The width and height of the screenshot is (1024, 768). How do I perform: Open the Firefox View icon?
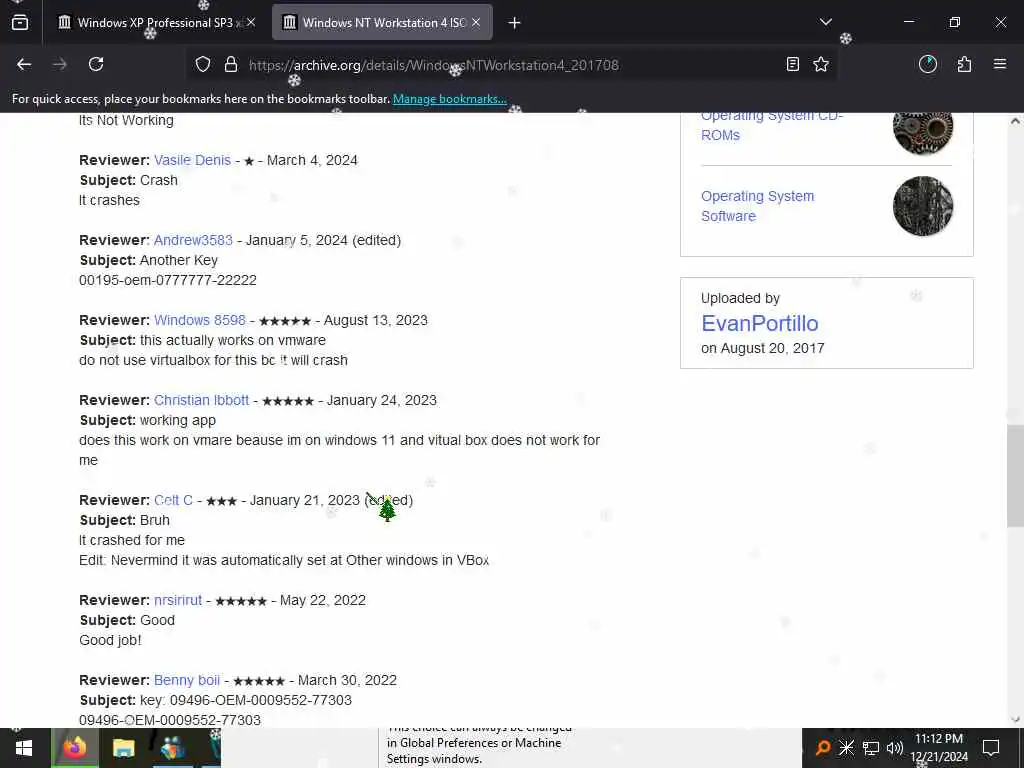pyautogui.click(x=20, y=23)
